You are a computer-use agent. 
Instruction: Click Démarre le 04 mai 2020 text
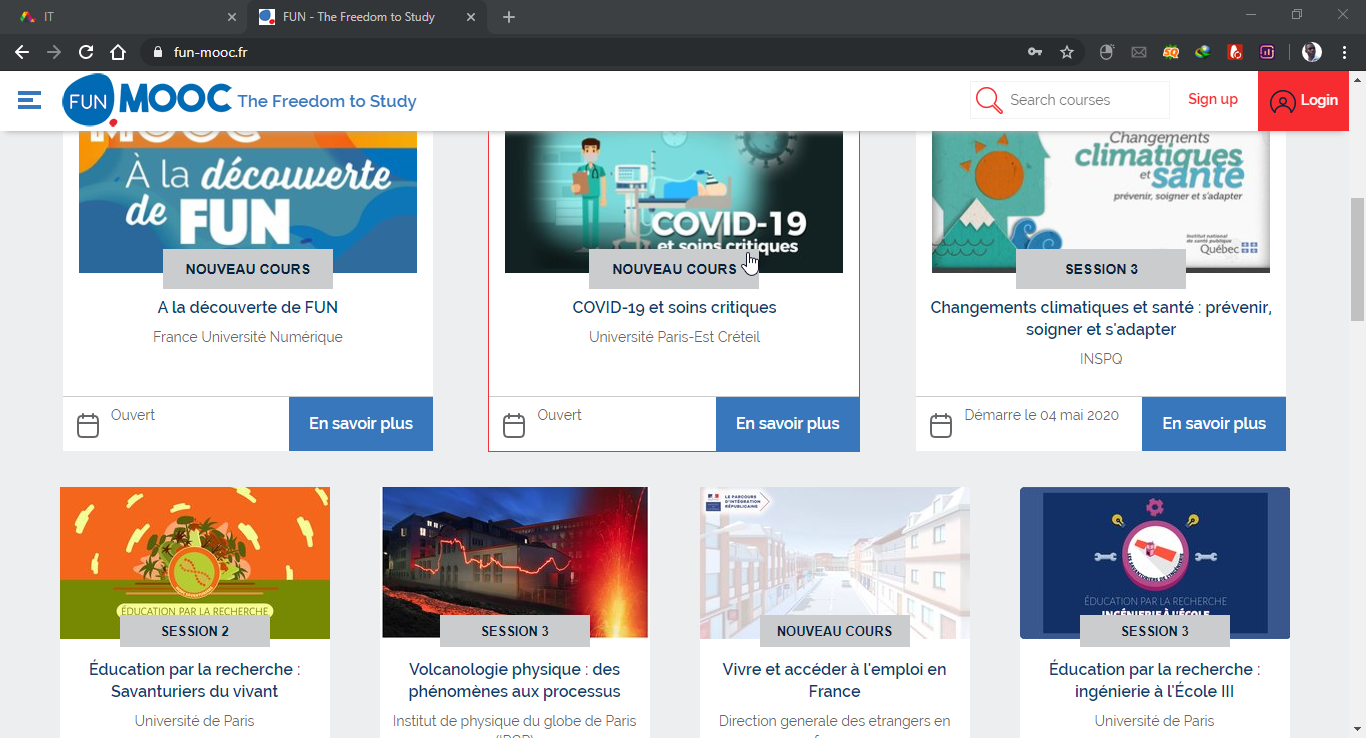[1041, 415]
